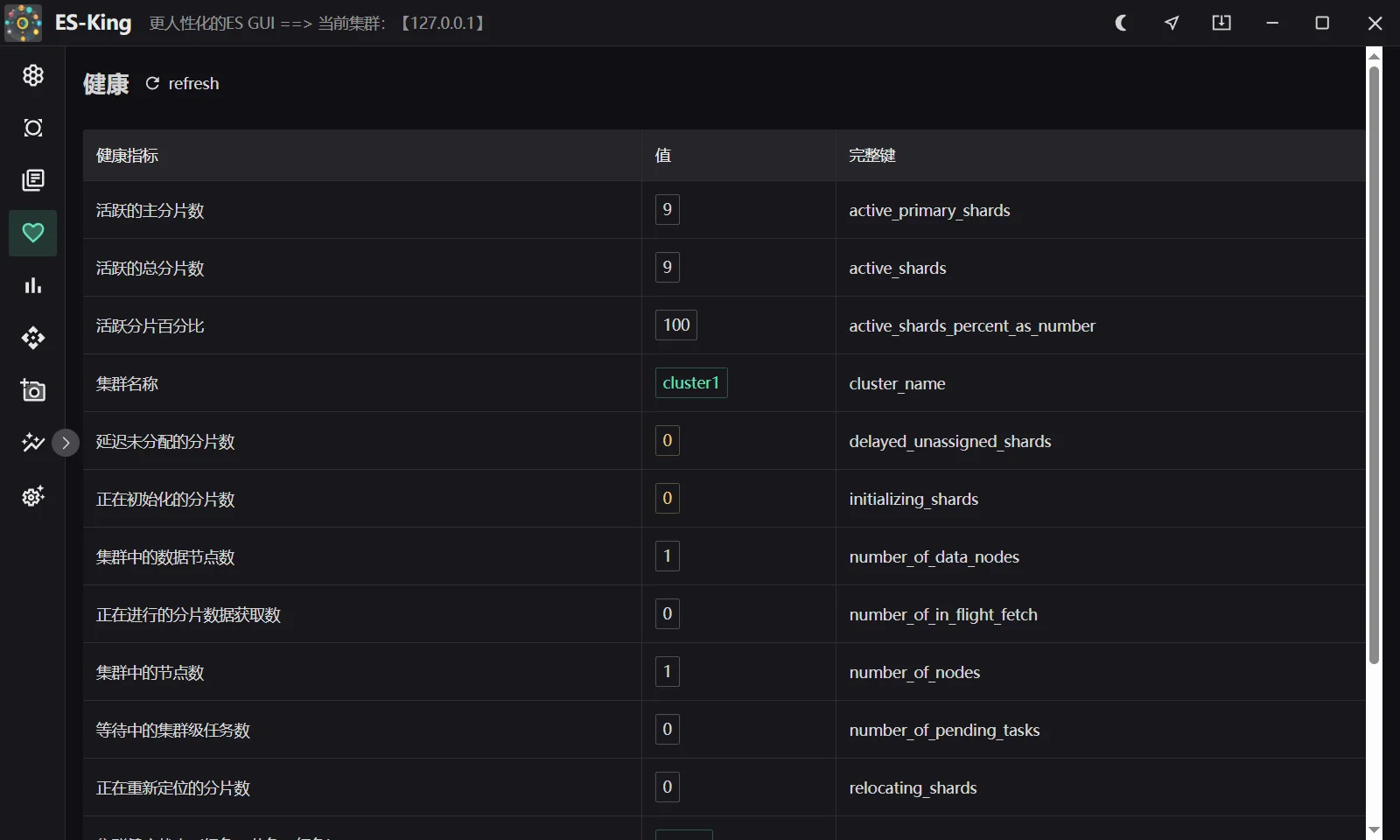The image size is (1400, 840).
Task: Open the bar chart statistics sidebar icon
Action: coord(33,285)
